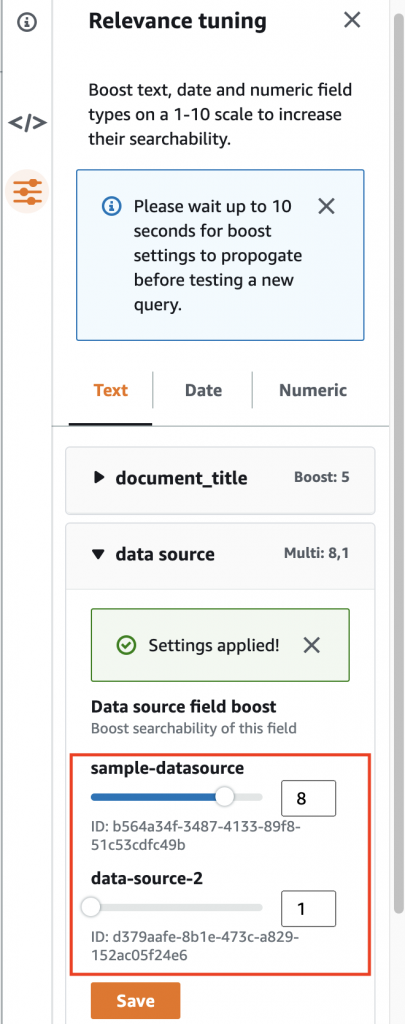The height and width of the screenshot is (1024, 405).
Task: Switch to the Date tab
Action: [x=203, y=391]
